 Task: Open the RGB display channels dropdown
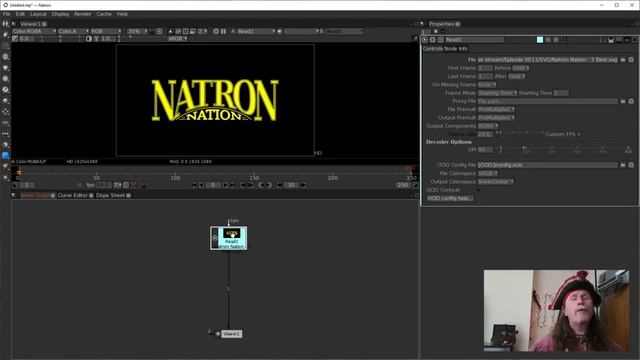[106, 31]
